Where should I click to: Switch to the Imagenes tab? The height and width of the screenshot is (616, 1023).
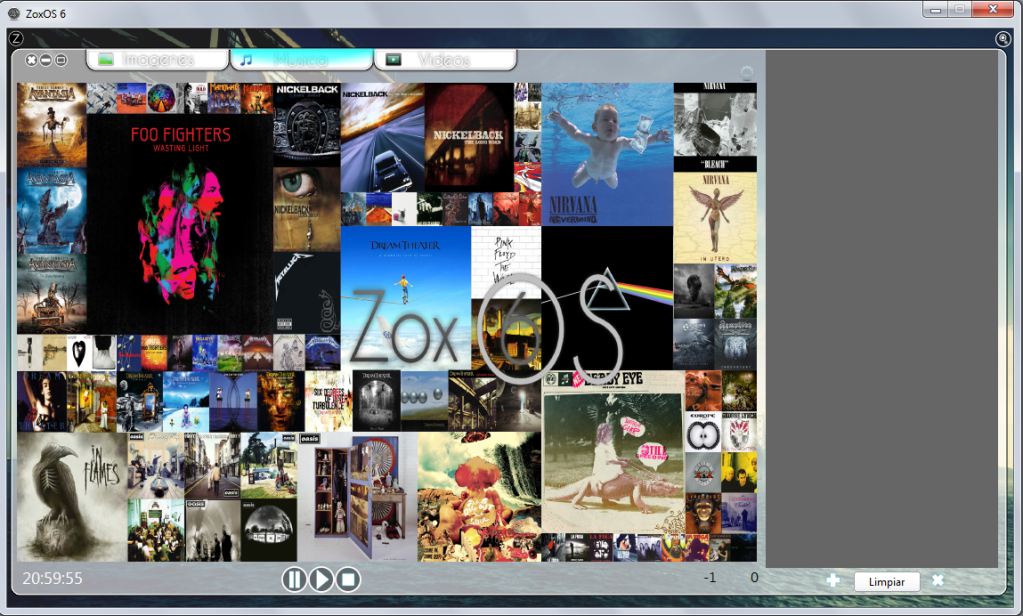[x=158, y=59]
